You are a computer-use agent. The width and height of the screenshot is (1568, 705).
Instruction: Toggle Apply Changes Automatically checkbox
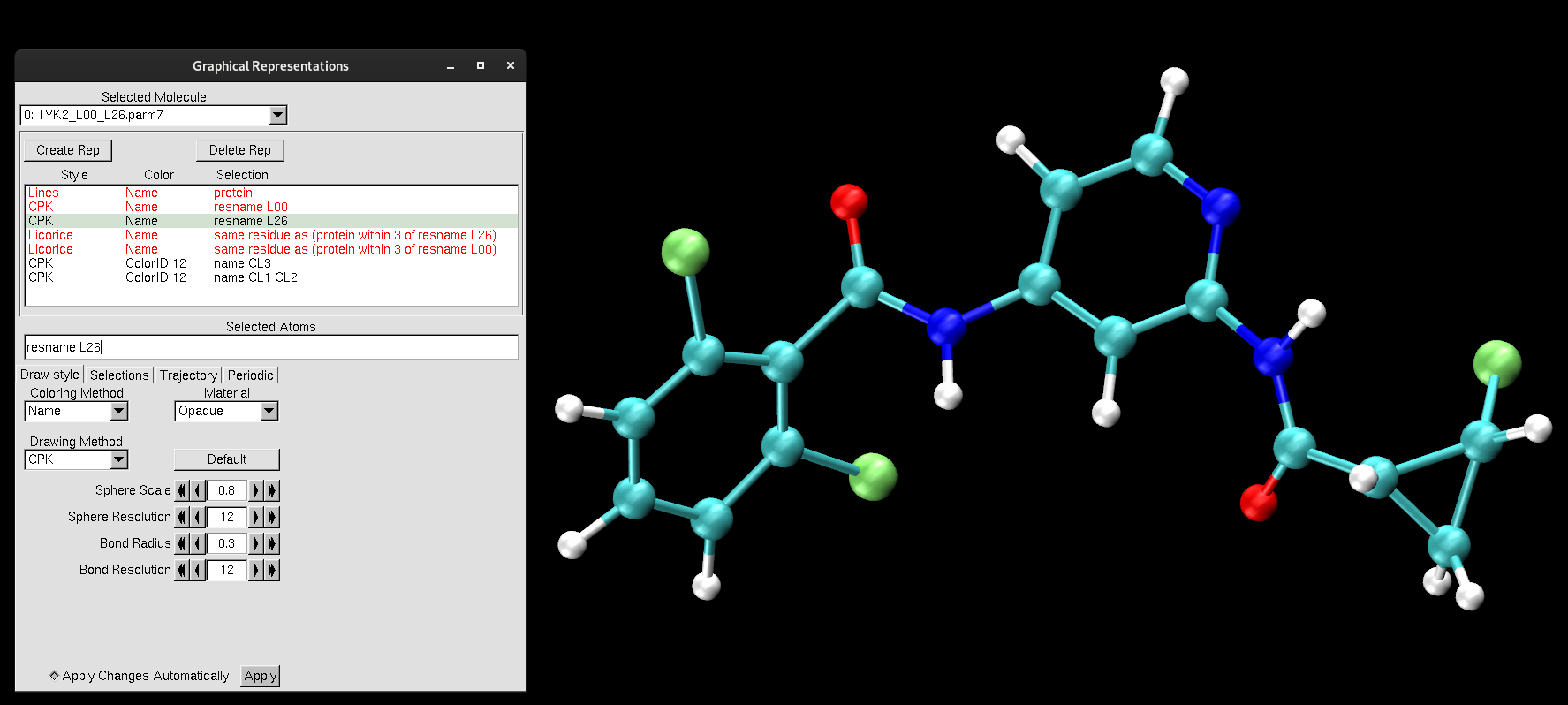[x=55, y=676]
